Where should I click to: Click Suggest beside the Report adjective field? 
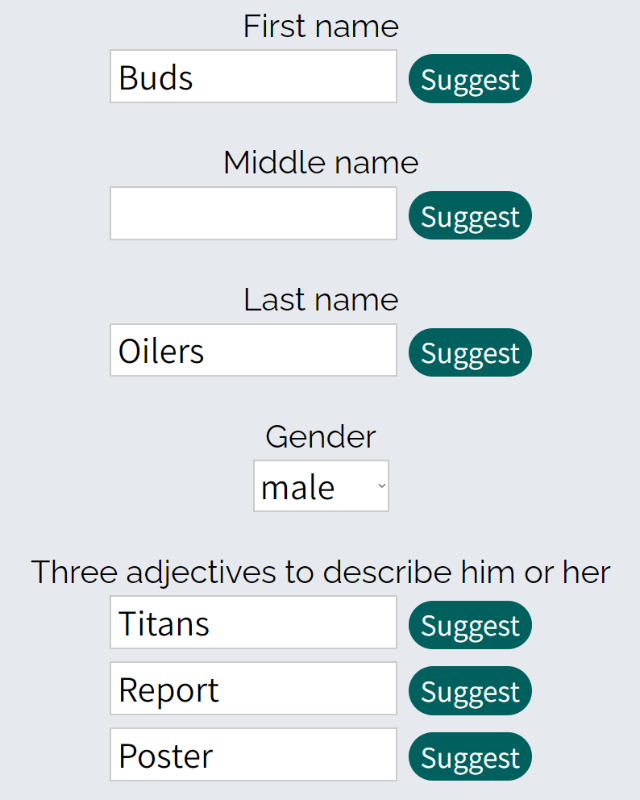pyautogui.click(x=470, y=692)
